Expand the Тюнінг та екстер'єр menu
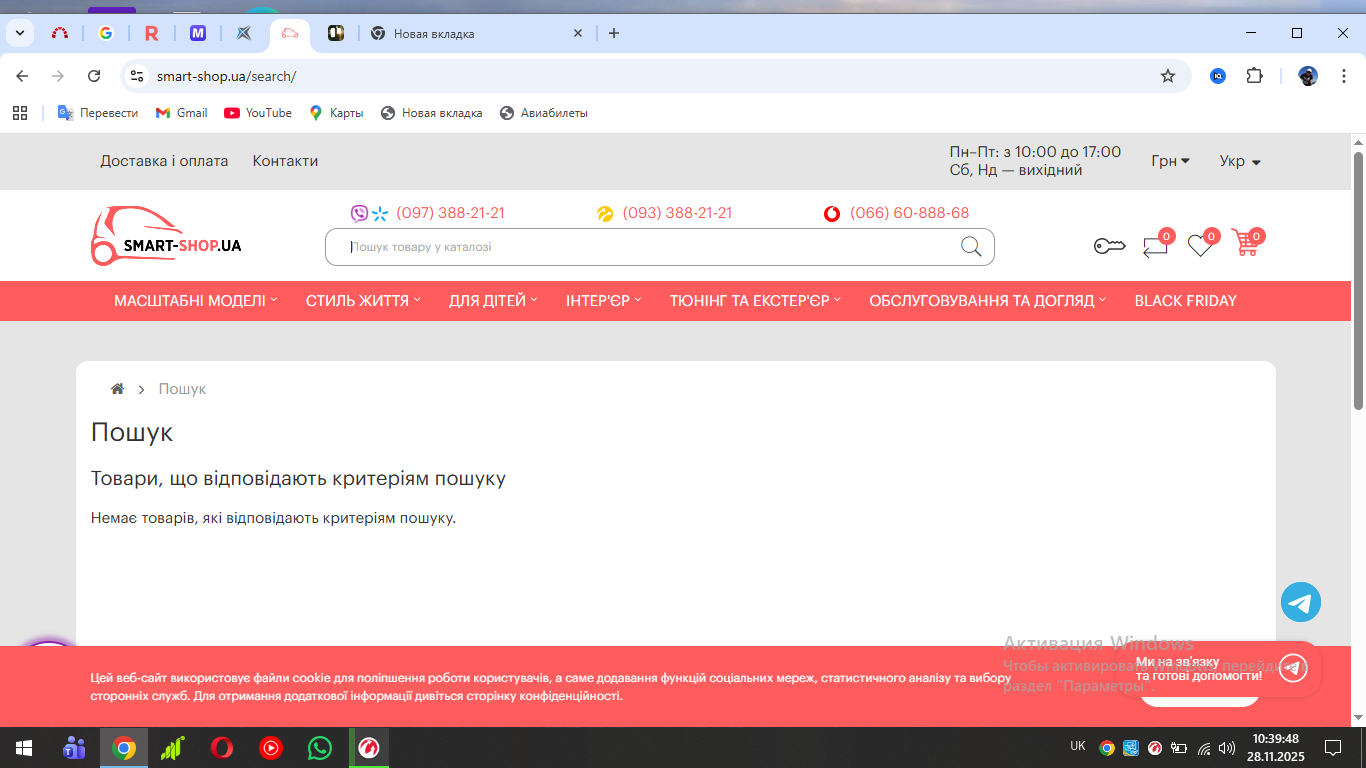This screenshot has height=768, width=1366. click(754, 301)
